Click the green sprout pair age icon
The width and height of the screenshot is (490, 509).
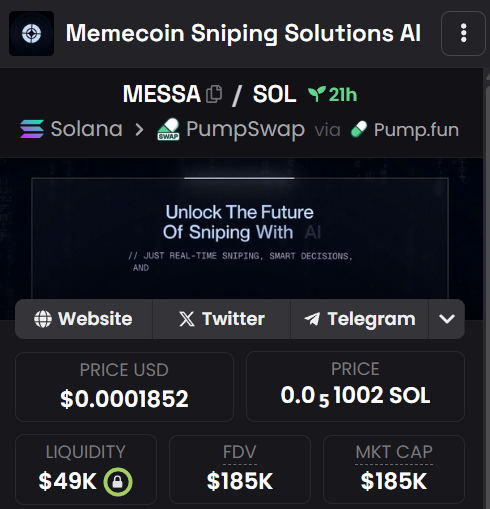tap(317, 94)
